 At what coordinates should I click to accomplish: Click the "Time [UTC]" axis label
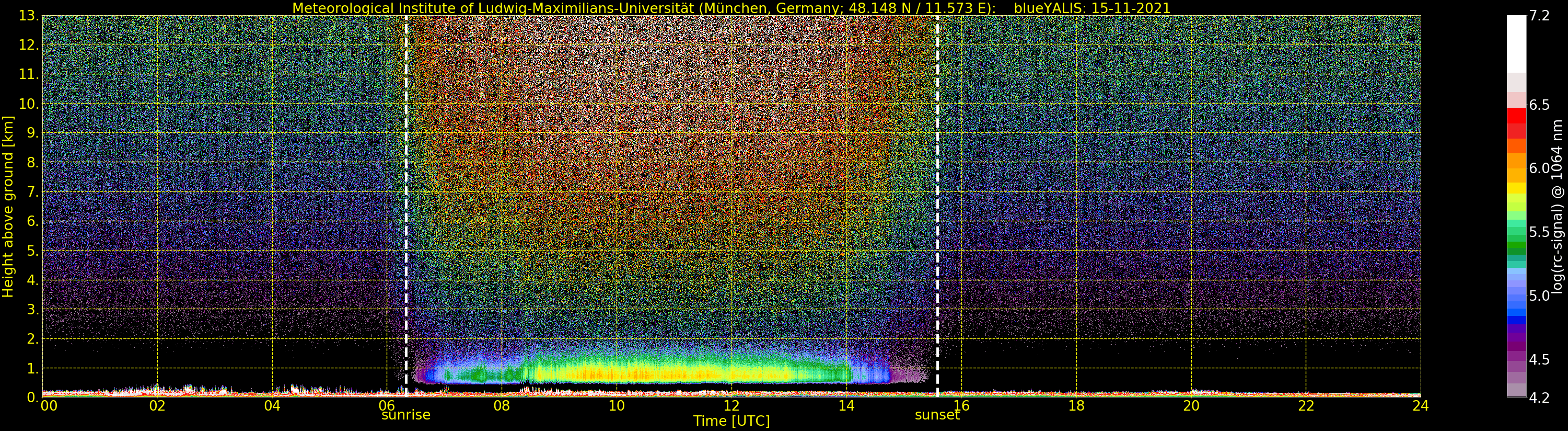731,421
